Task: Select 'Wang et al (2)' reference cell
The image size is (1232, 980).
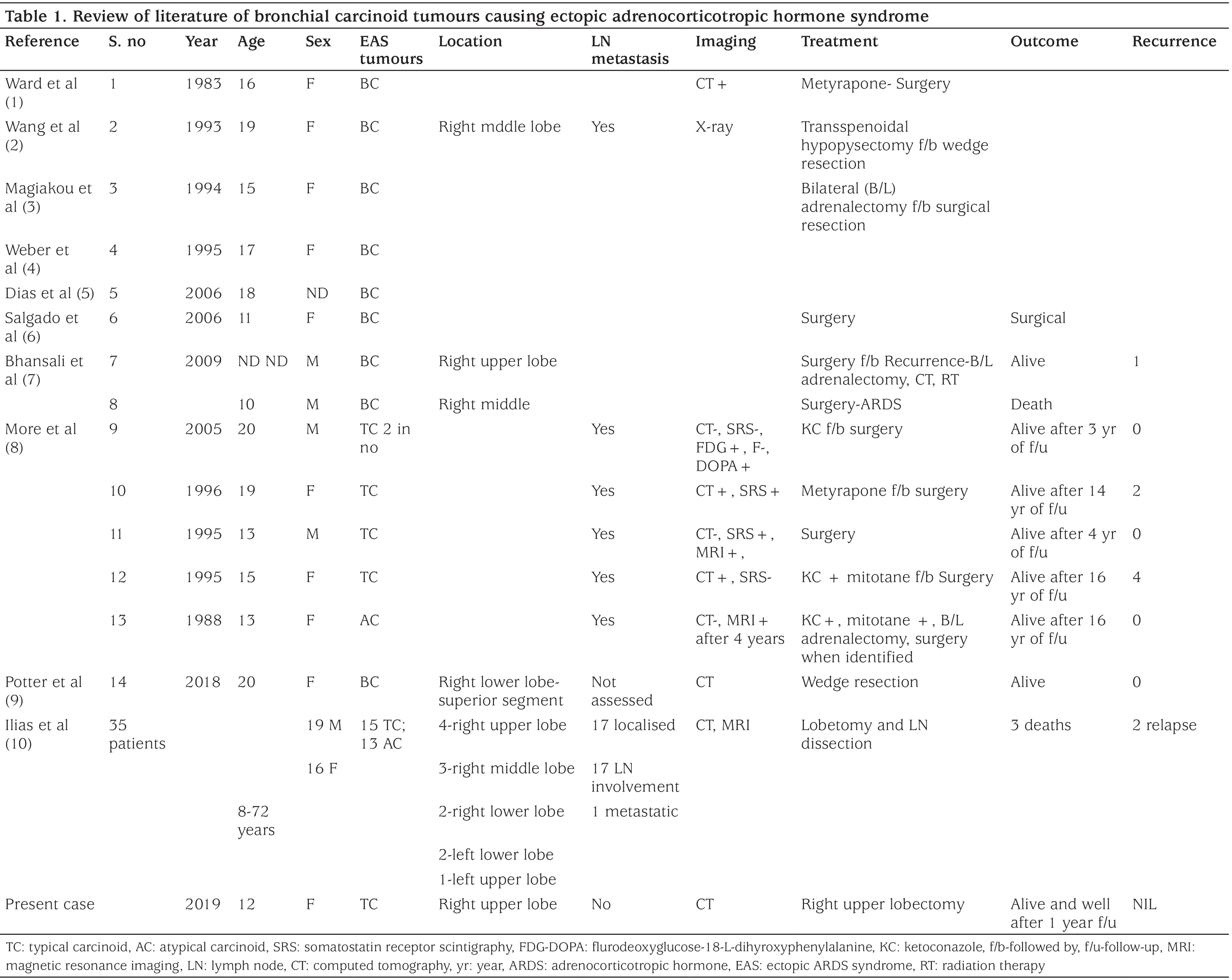Action: point(42,136)
